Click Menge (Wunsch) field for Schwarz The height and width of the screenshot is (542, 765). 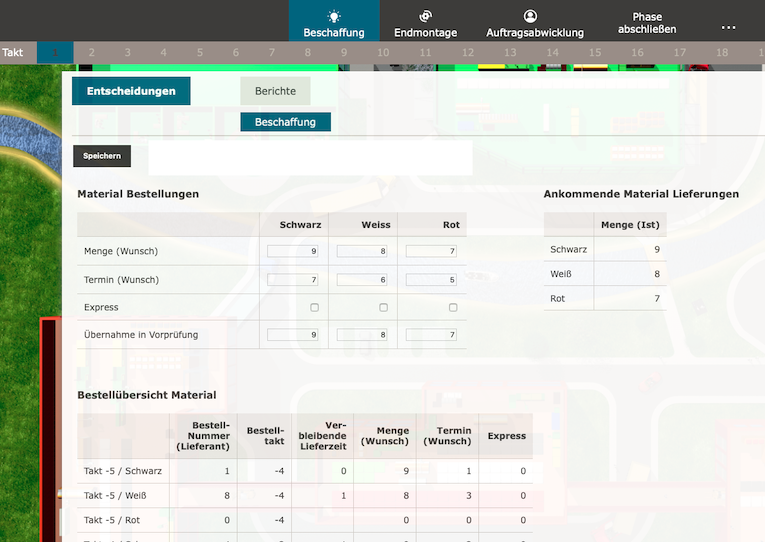(293, 251)
